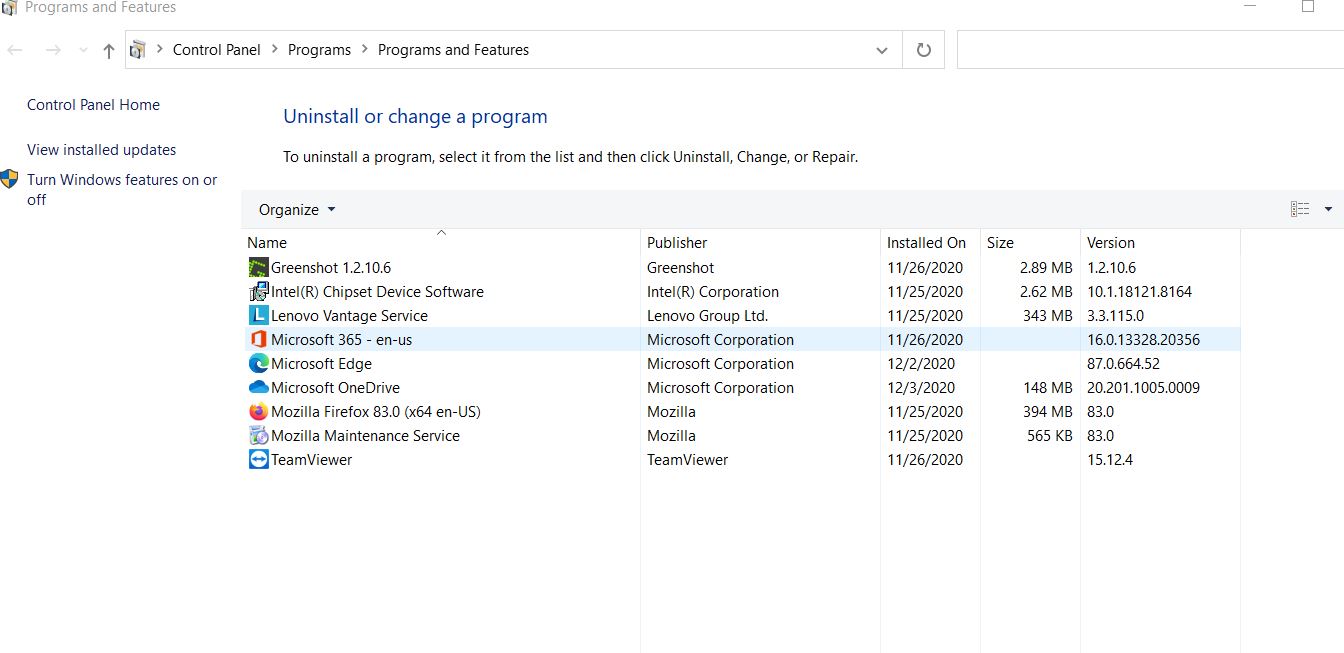This screenshot has width=1344, height=653.
Task: Click the Windows features shield icon
Action: tap(10, 180)
